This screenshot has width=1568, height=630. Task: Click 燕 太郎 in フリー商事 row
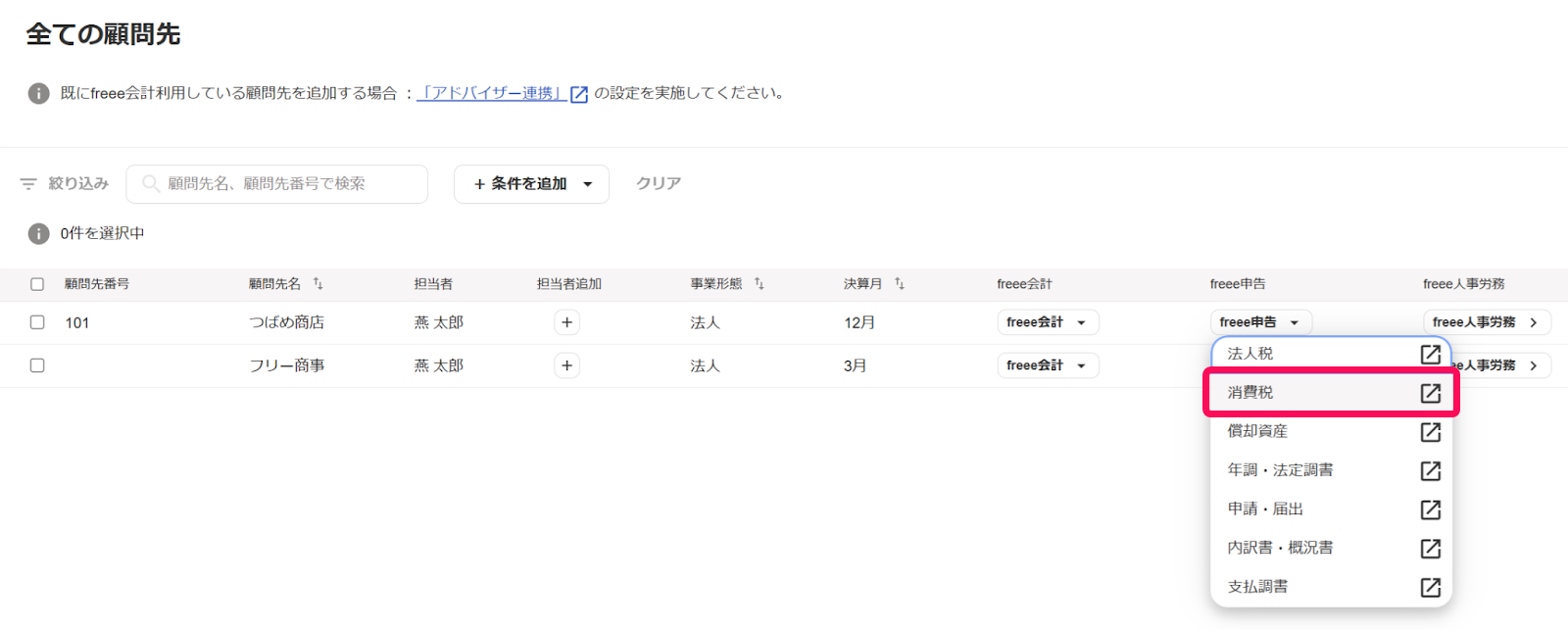click(438, 365)
